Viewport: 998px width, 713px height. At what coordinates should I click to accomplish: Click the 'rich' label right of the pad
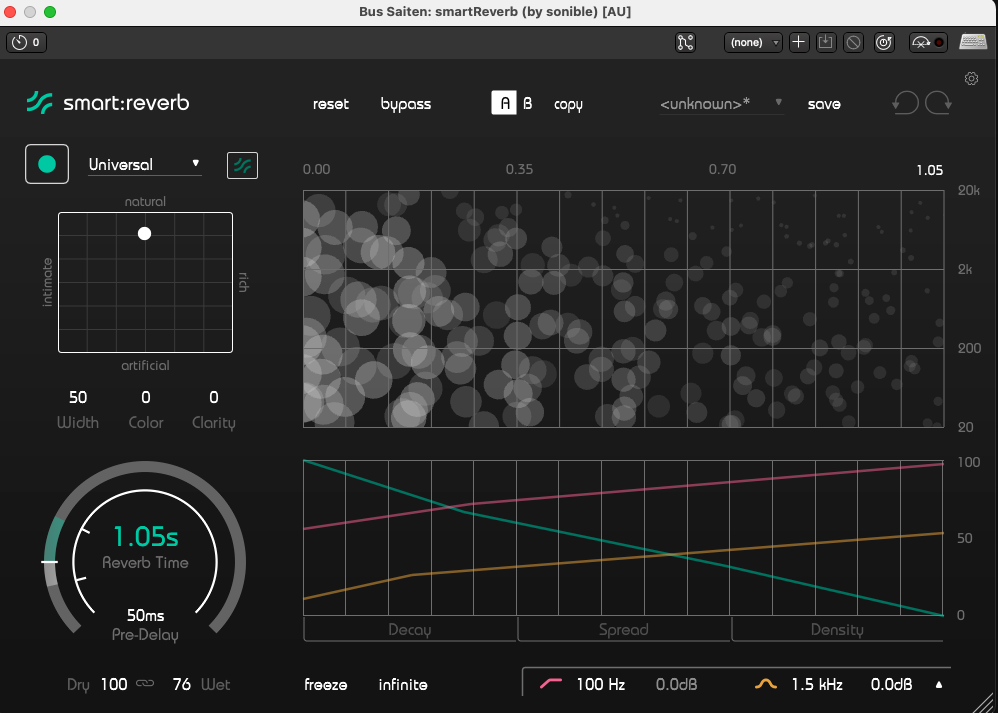tap(242, 282)
